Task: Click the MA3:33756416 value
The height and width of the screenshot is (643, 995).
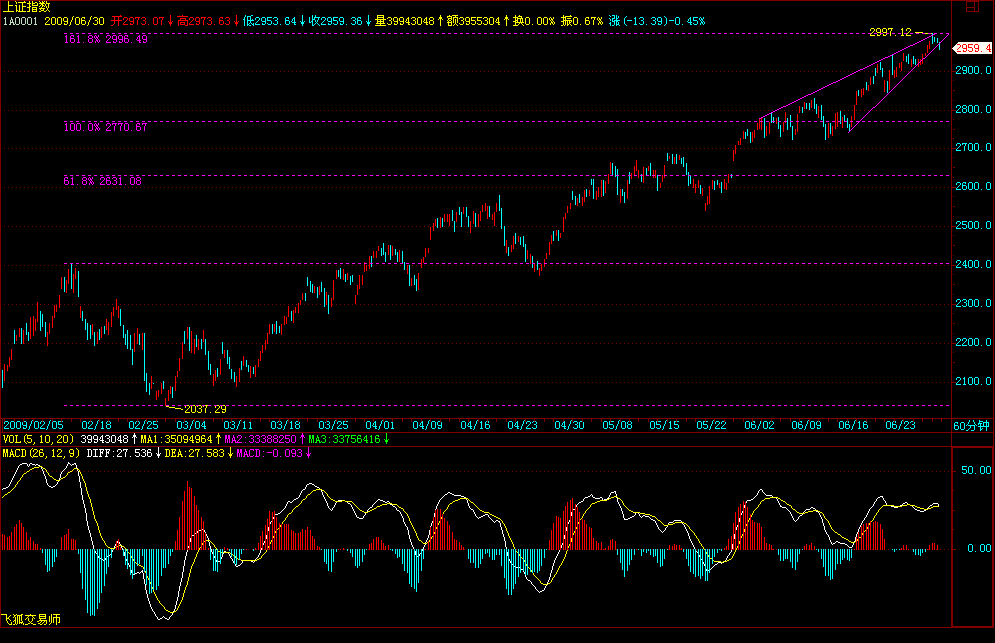Action: click(x=345, y=439)
